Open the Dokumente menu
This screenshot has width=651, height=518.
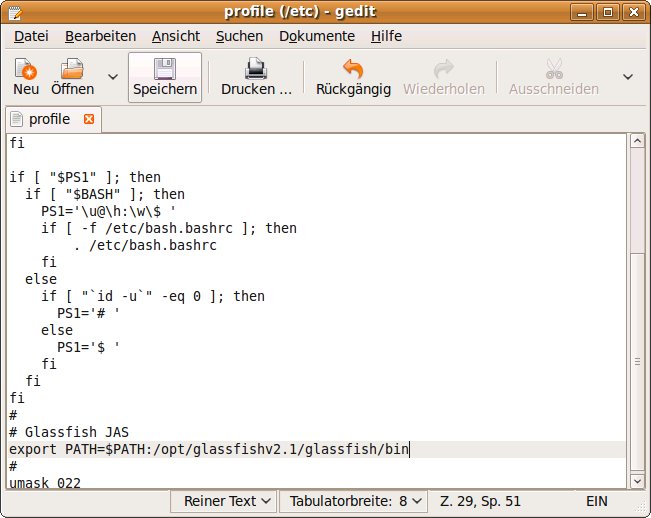(316, 36)
